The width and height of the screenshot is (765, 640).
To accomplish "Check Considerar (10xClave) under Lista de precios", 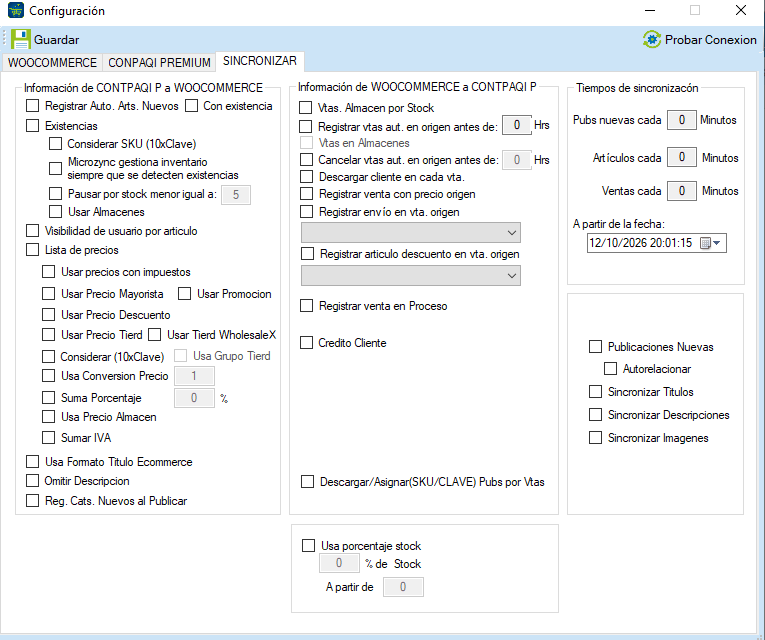I will 48,357.
